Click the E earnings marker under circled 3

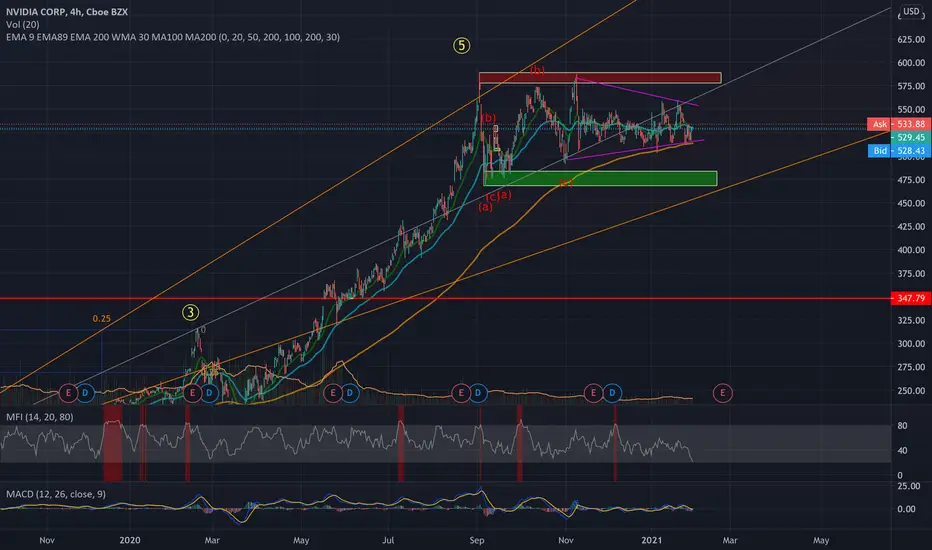point(192,392)
